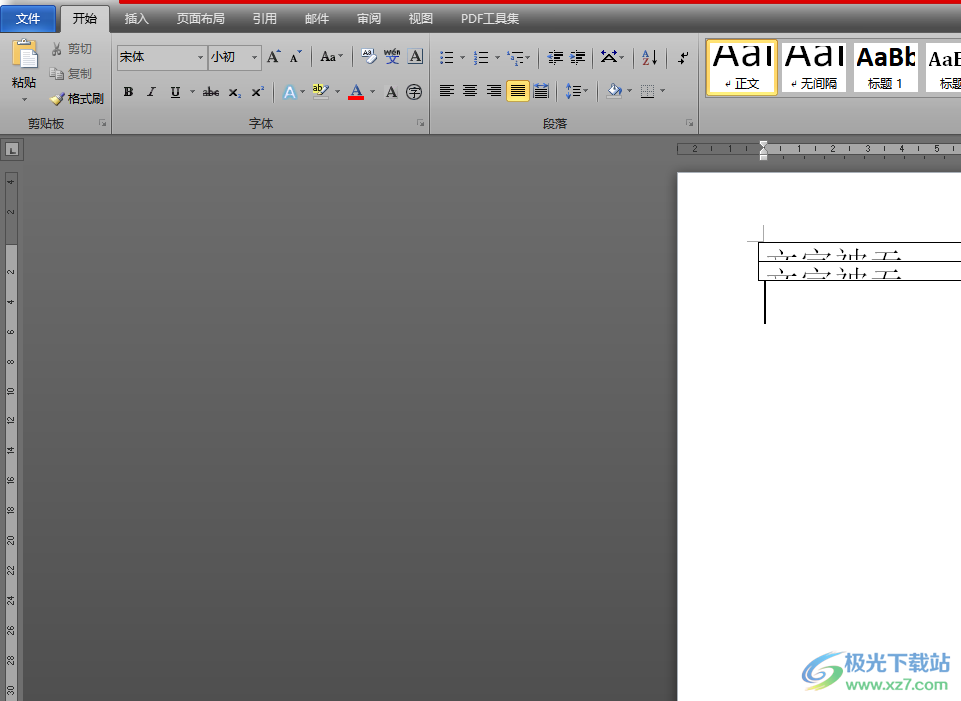Image resolution: width=961 pixels, height=701 pixels.
Task: Click the Paste (粘贴) clipboard icon
Action: point(25,55)
